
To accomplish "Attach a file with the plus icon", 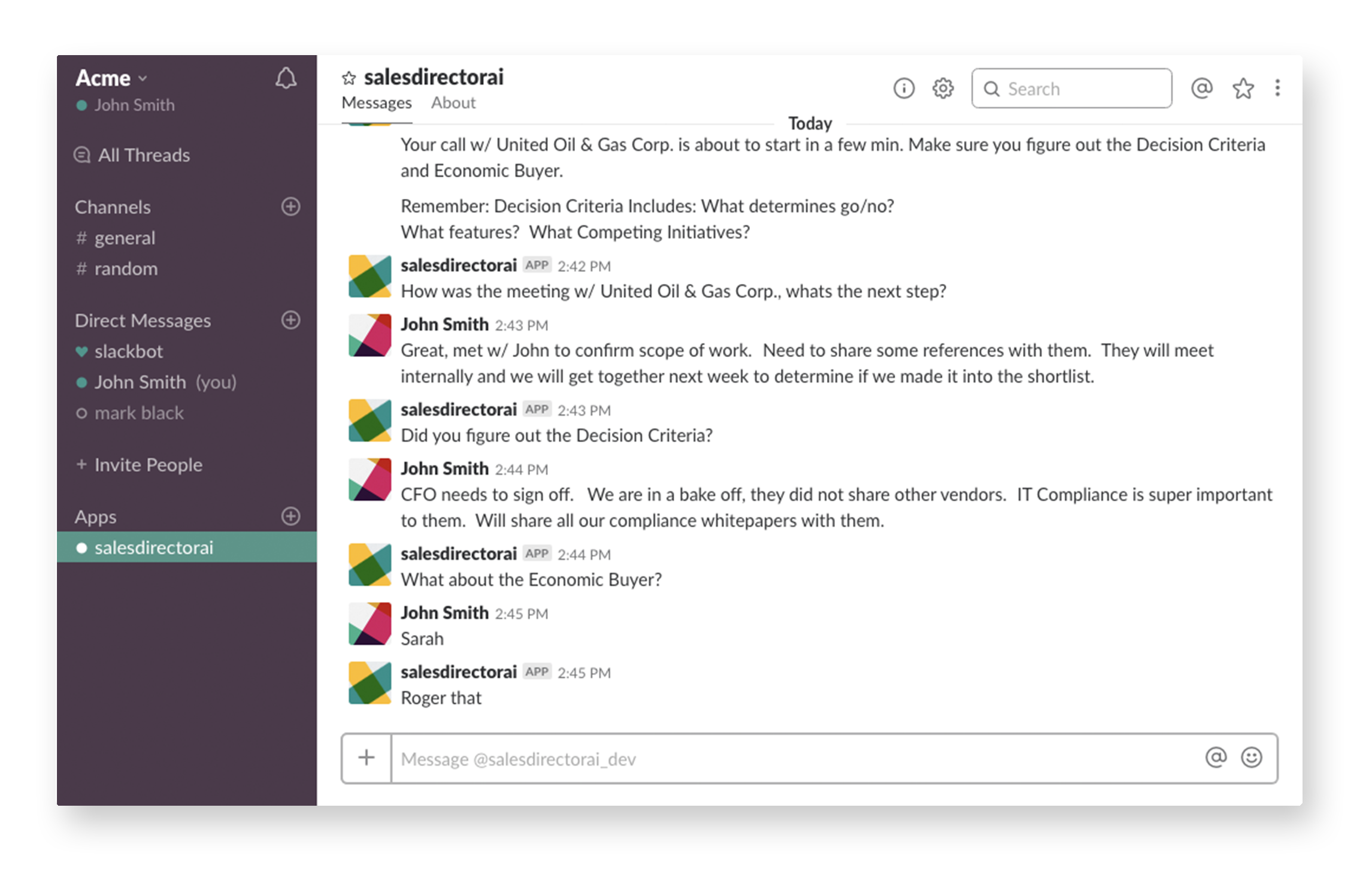I will [x=365, y=758].
